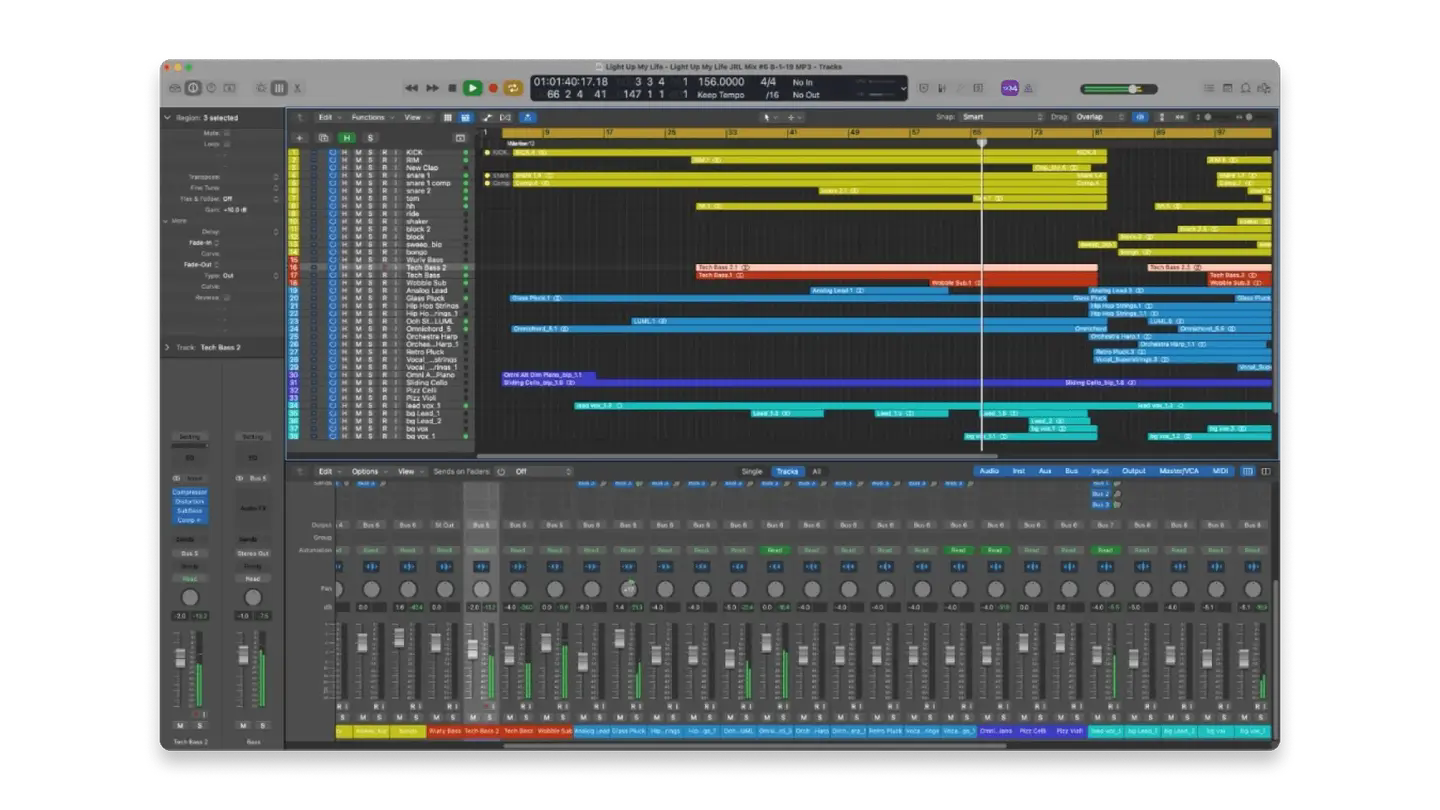This screenshot has width=1440, height=810.
Task: Check the Region Loop checkbox
Action: click(x=227, y=143)
